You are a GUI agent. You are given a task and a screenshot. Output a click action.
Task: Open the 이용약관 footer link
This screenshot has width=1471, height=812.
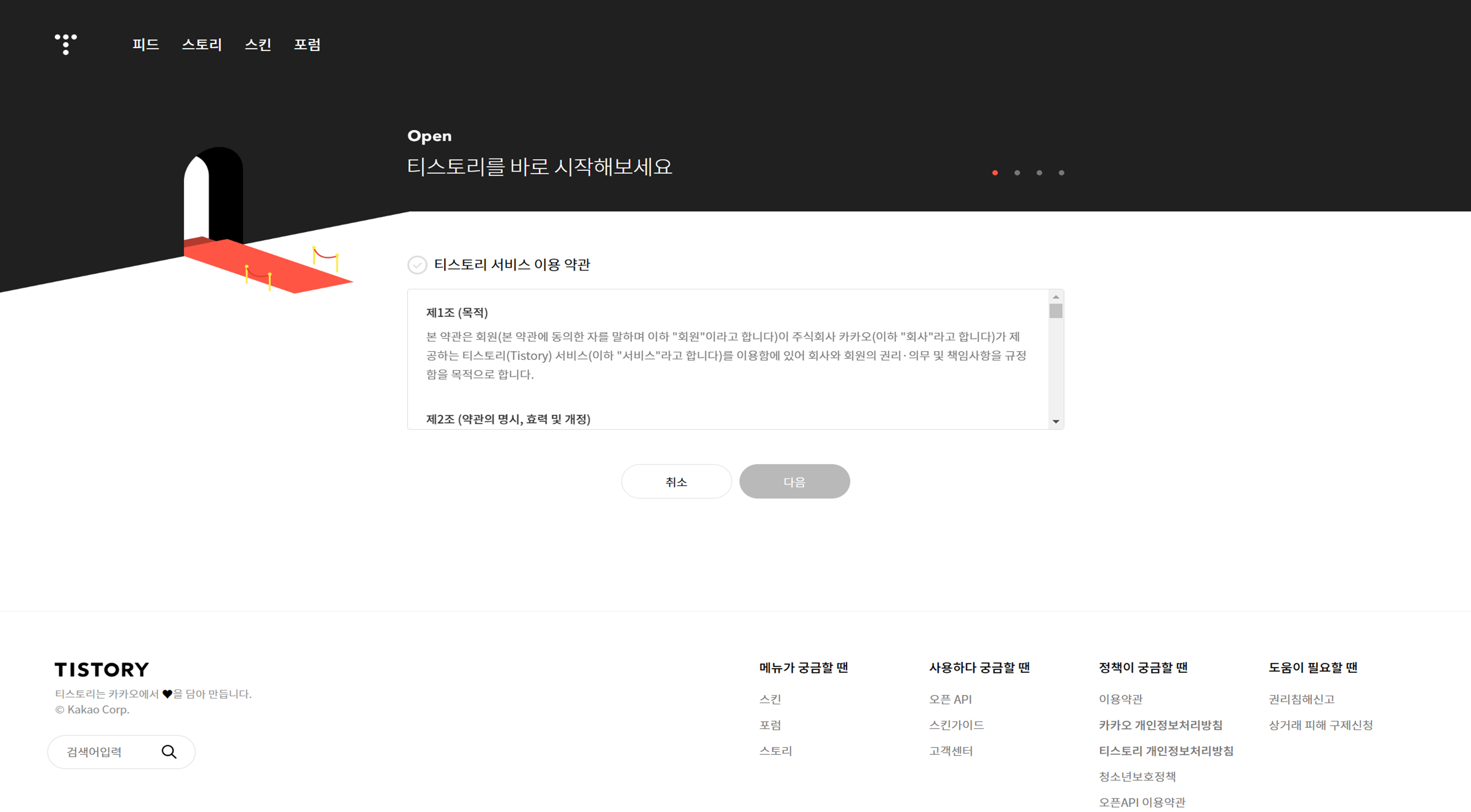click(1121, 699)
